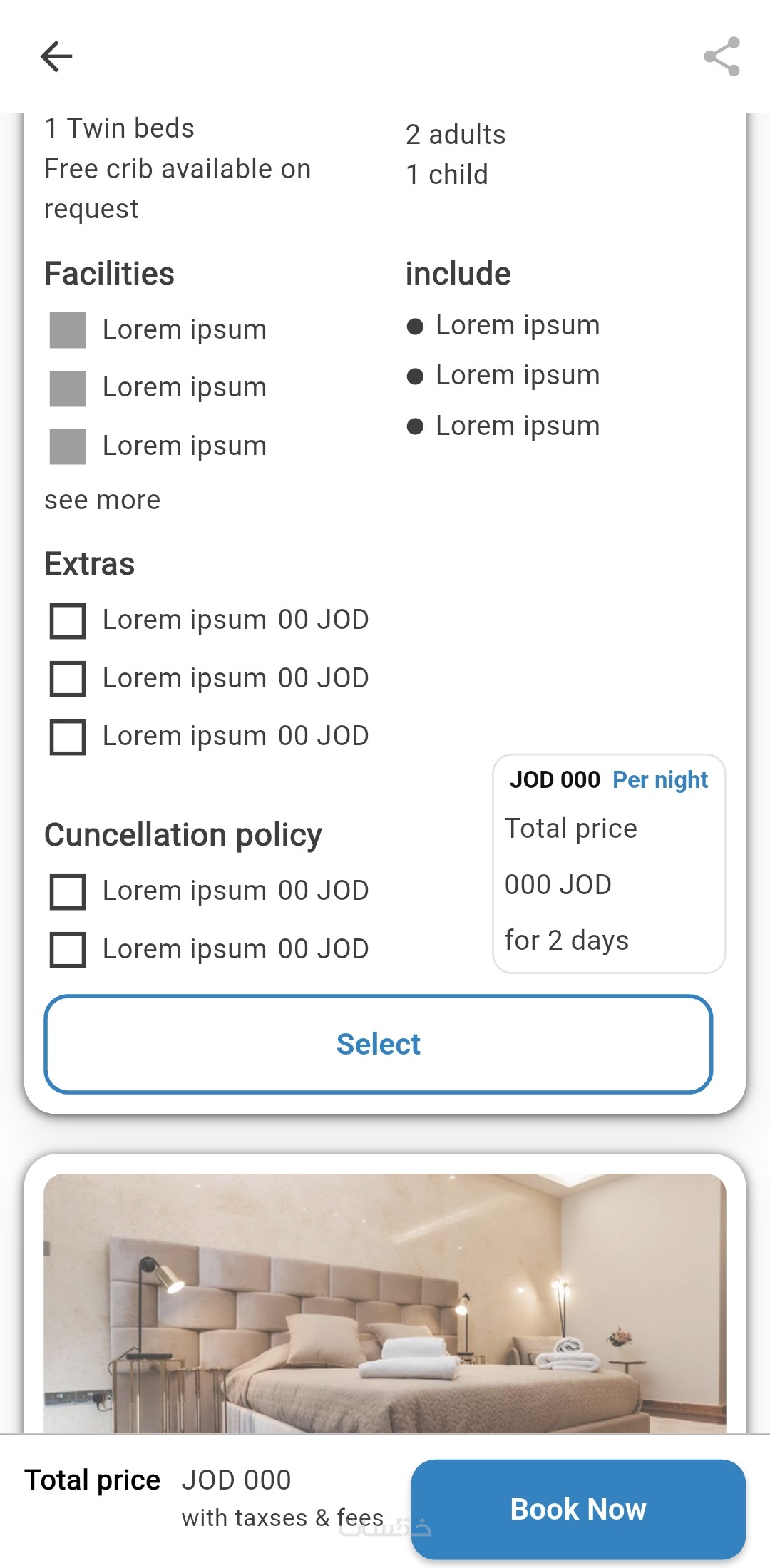Click the first Facilities gray square icon
Viewport: 770px width, 1568px height.
pyautogui.click(x=68, y=330)
